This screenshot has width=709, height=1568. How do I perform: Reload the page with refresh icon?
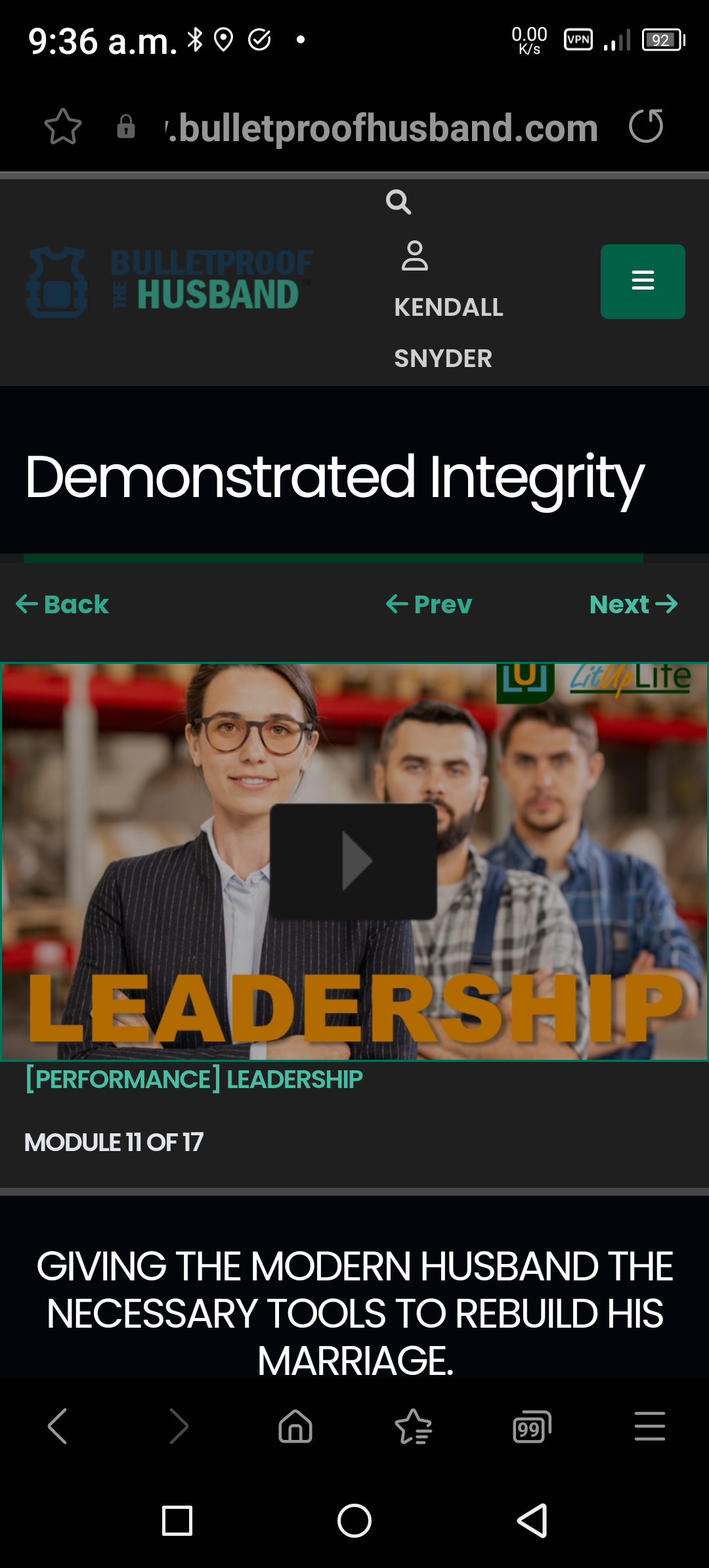point(646,126)
